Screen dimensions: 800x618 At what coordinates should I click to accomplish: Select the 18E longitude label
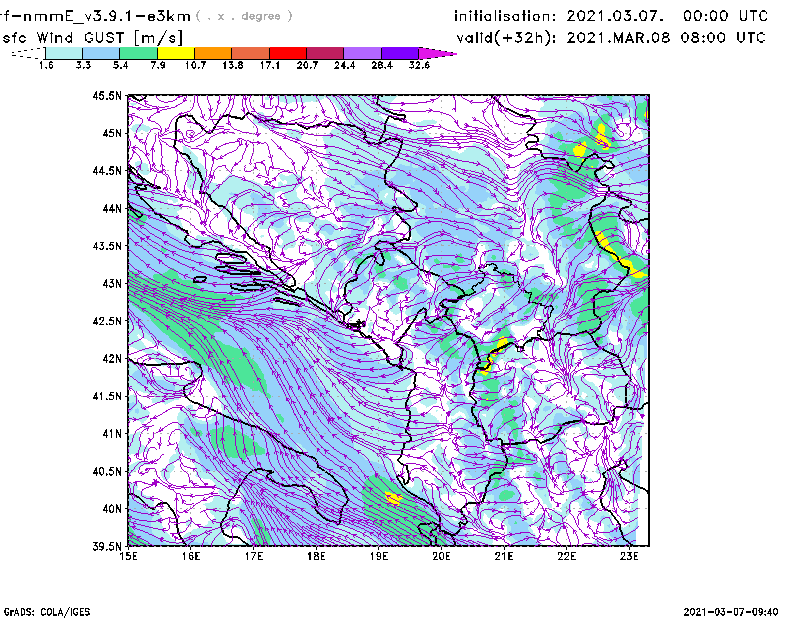(316, 556)
